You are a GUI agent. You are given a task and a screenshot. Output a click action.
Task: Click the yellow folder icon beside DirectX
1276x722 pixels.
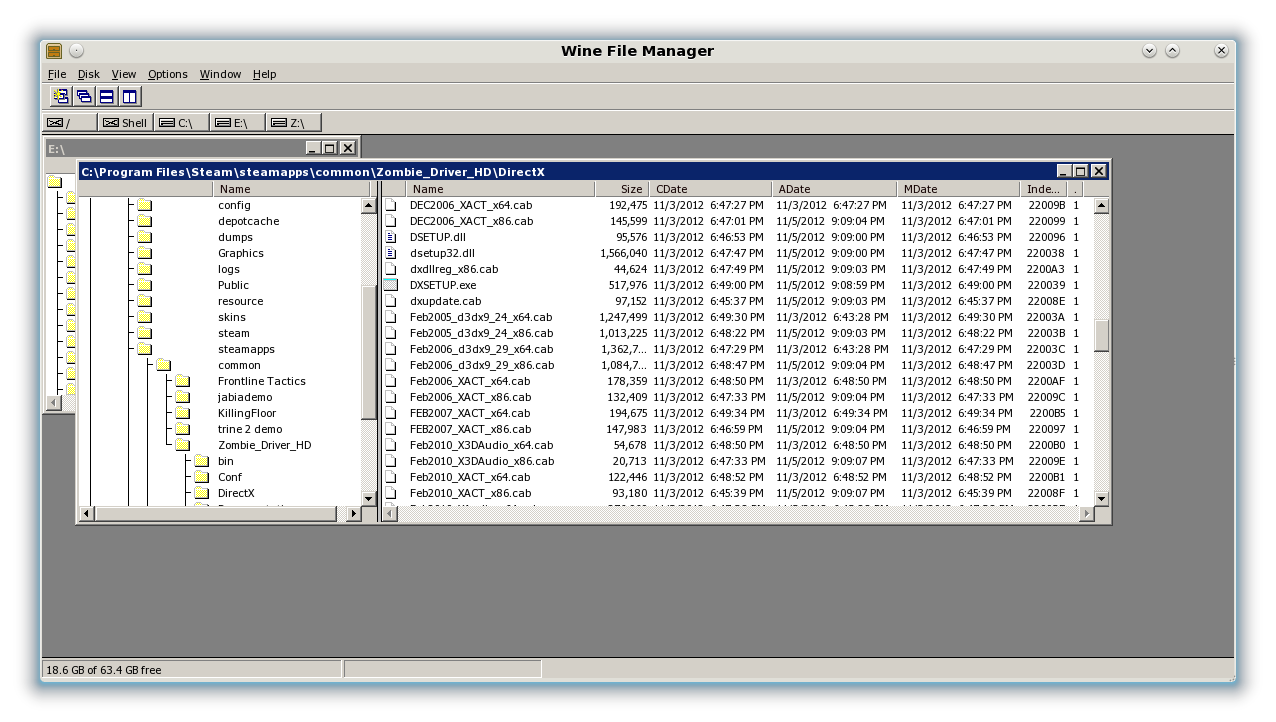[201, 493]
